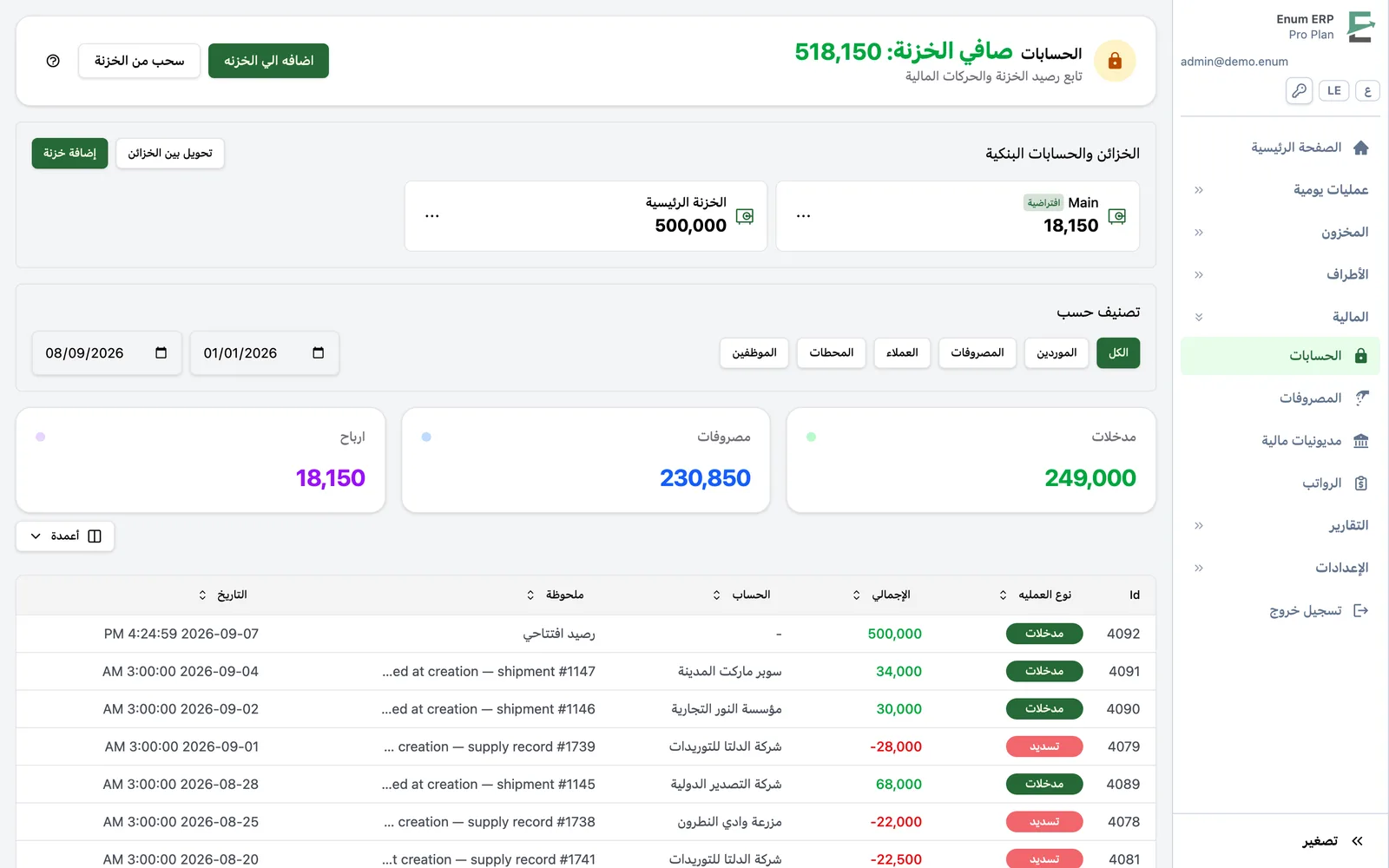This screenshot has height=868, width=1389.
Task: Click the safe icon on الخزنة الرئيسية card
Action: pos(744,216)
